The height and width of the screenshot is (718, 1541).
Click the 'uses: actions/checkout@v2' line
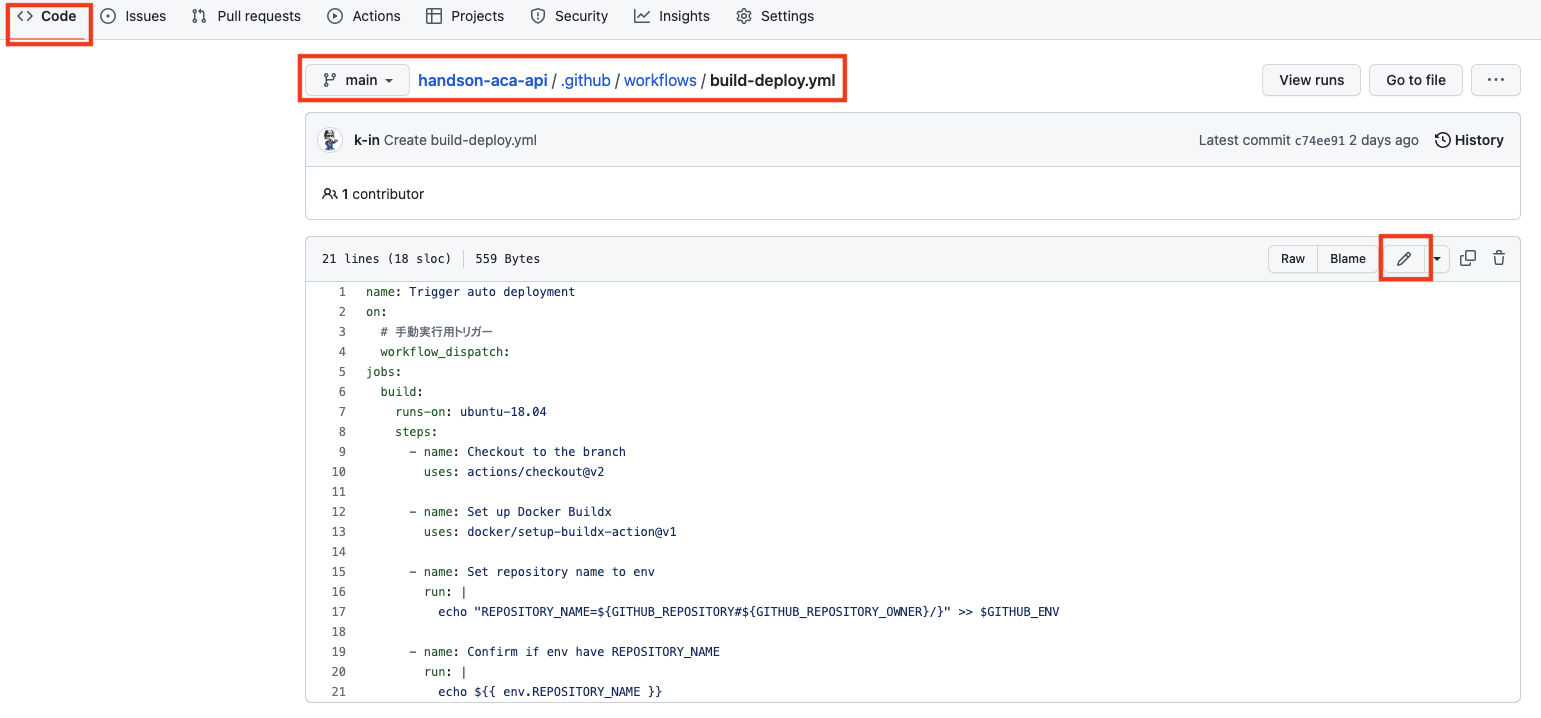514,472
